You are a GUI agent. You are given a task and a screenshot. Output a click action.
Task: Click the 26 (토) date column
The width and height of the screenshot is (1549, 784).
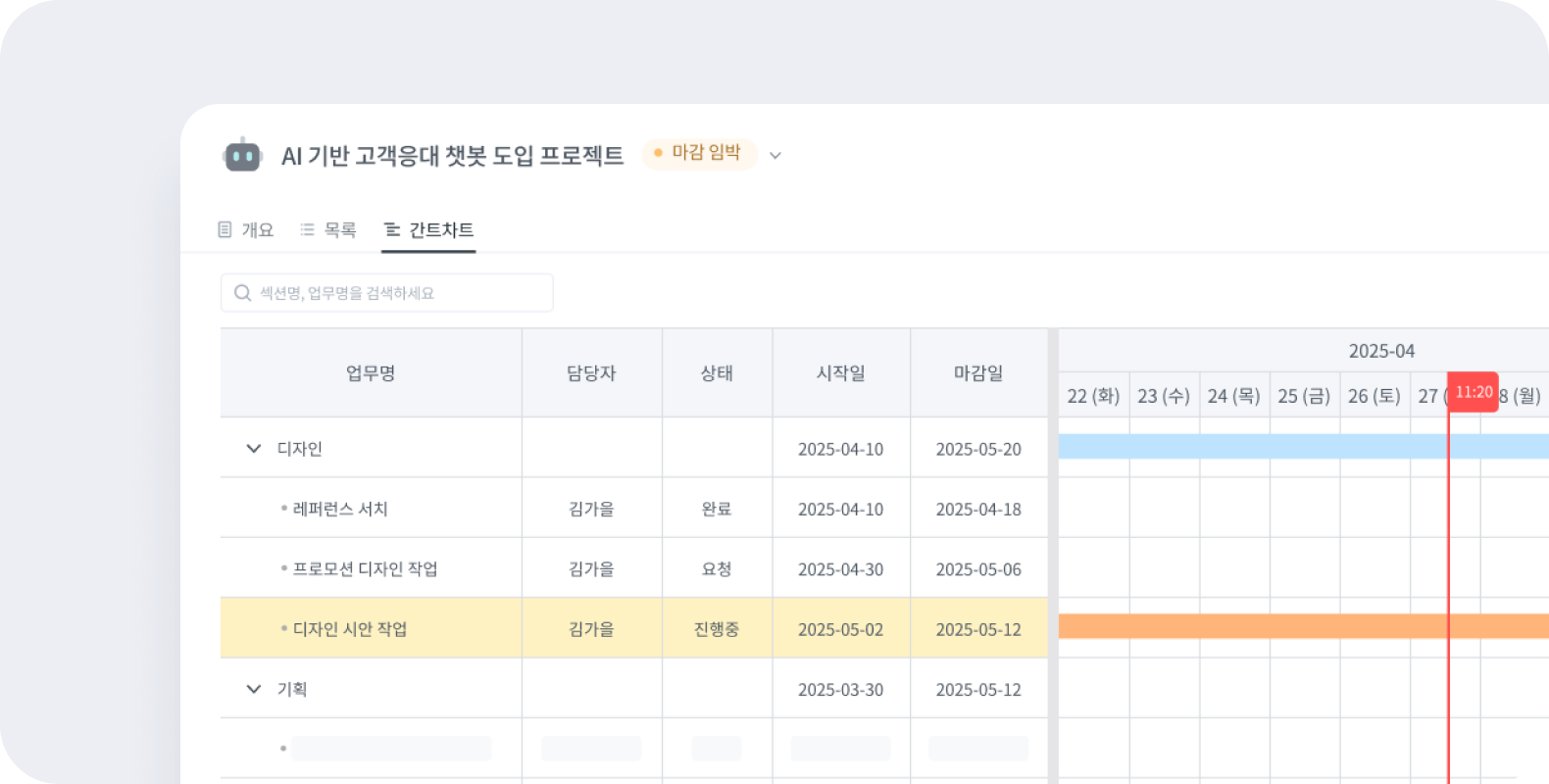point(1374,396)
